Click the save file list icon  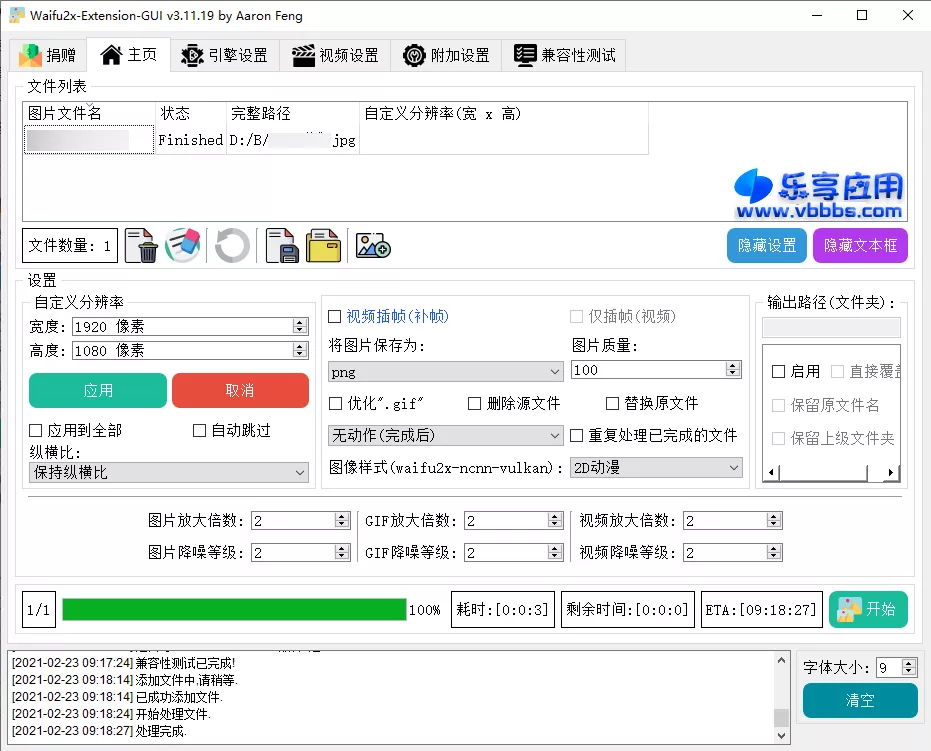click(283, 245)
